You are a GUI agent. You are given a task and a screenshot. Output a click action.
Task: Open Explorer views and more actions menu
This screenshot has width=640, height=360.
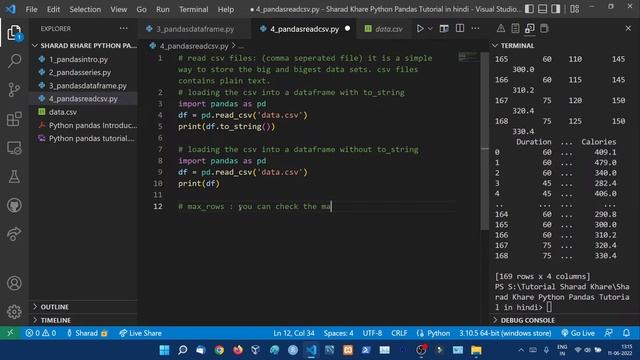coord(124,29)
